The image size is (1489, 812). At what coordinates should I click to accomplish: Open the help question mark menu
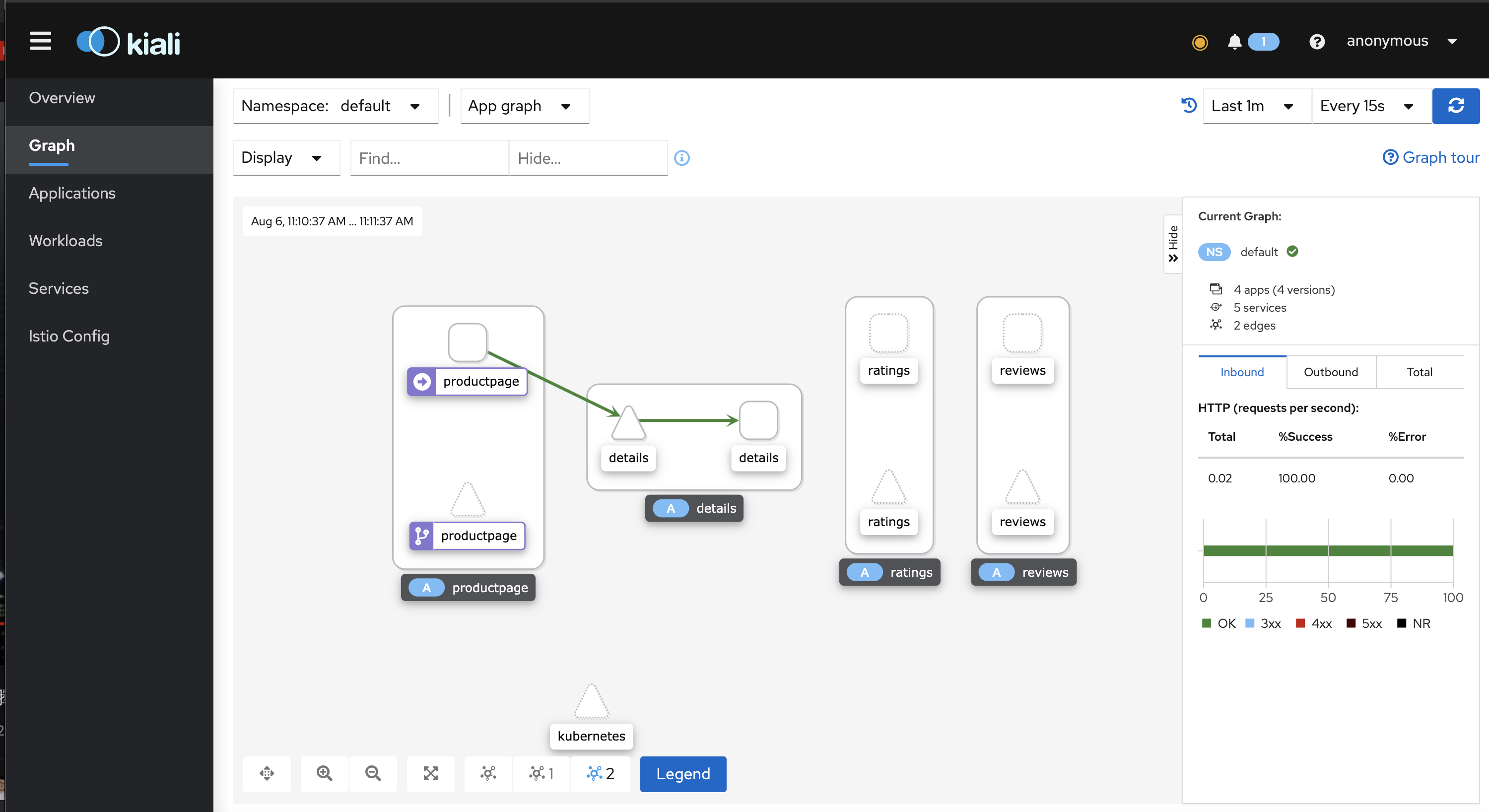1317,42
